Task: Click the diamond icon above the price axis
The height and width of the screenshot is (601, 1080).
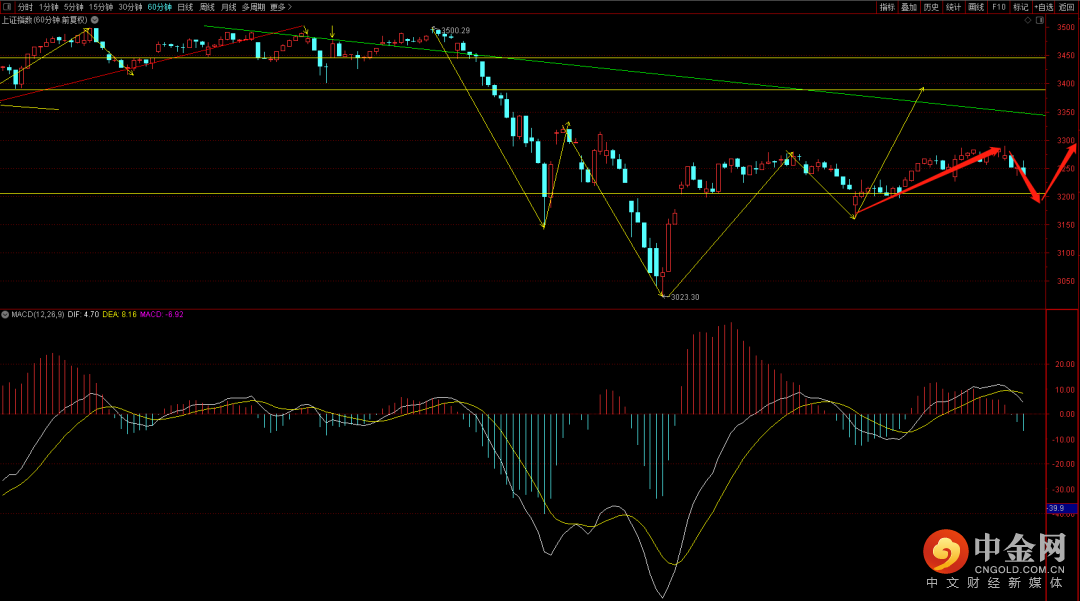Action: [1028, 21]
